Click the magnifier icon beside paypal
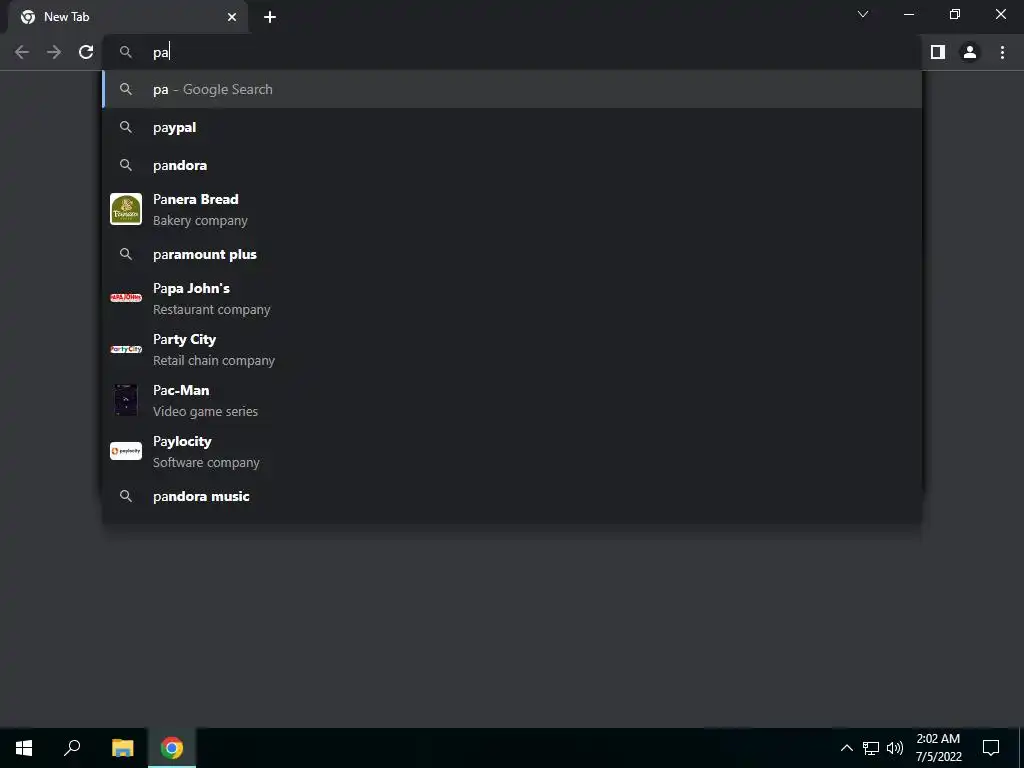Viewport: 1024px width, 768px height. pyautogui.click(x=126, y=127)
